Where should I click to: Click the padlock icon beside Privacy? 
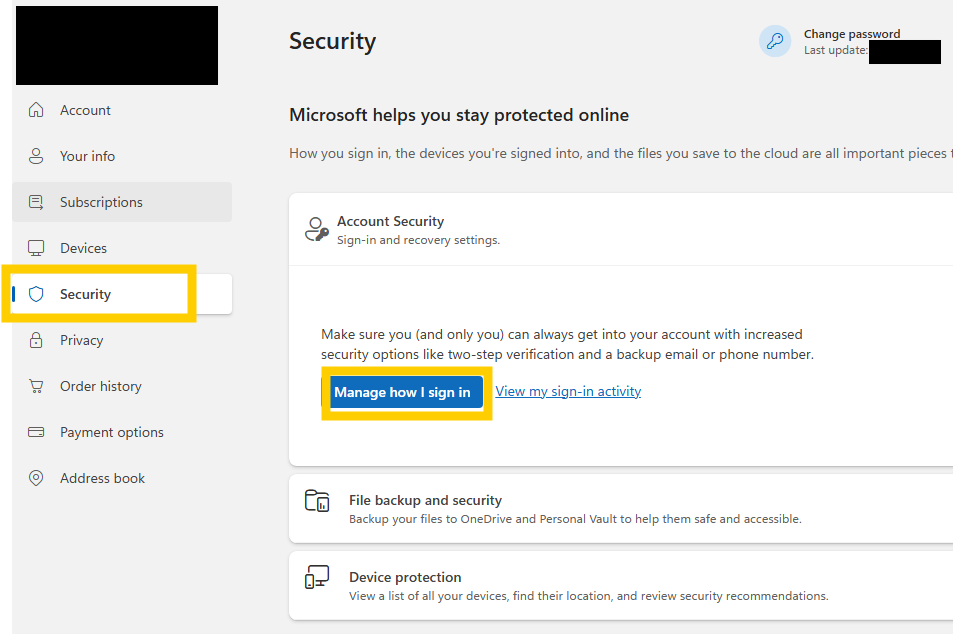37,340
